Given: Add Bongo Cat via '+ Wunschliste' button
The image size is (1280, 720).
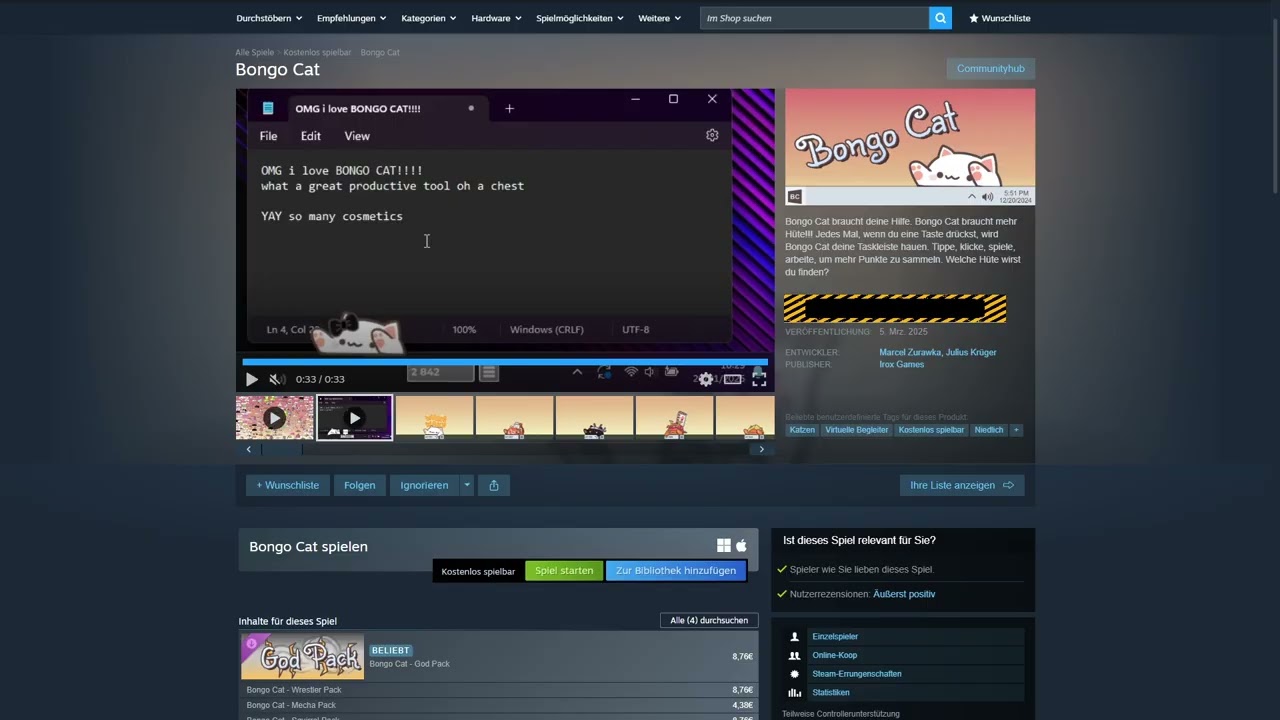Looking at the screenshot, I should (x=288, y=485).
